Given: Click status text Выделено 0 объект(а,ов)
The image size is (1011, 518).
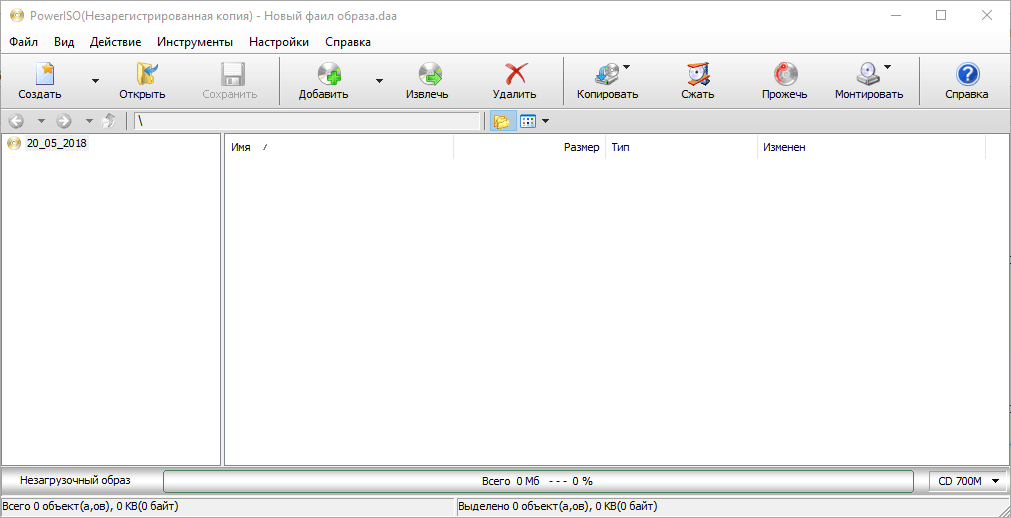Looking at the screenshot, I should click(558, 506).
